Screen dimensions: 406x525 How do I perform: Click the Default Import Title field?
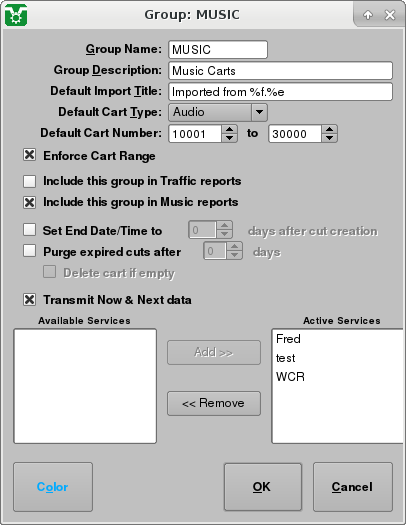click(280, 92)
